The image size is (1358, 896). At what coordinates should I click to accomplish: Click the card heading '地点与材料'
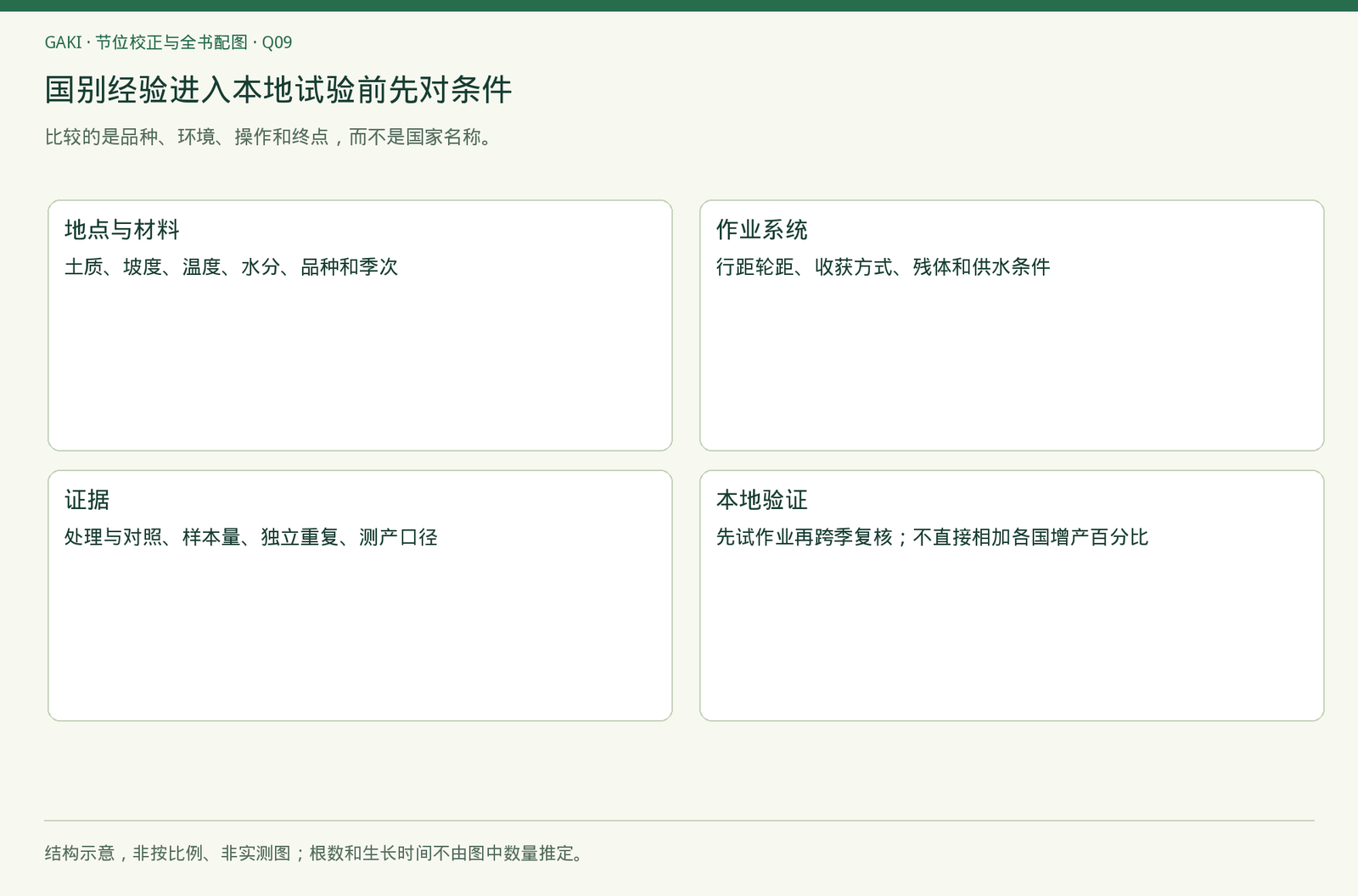pos(122,230)
